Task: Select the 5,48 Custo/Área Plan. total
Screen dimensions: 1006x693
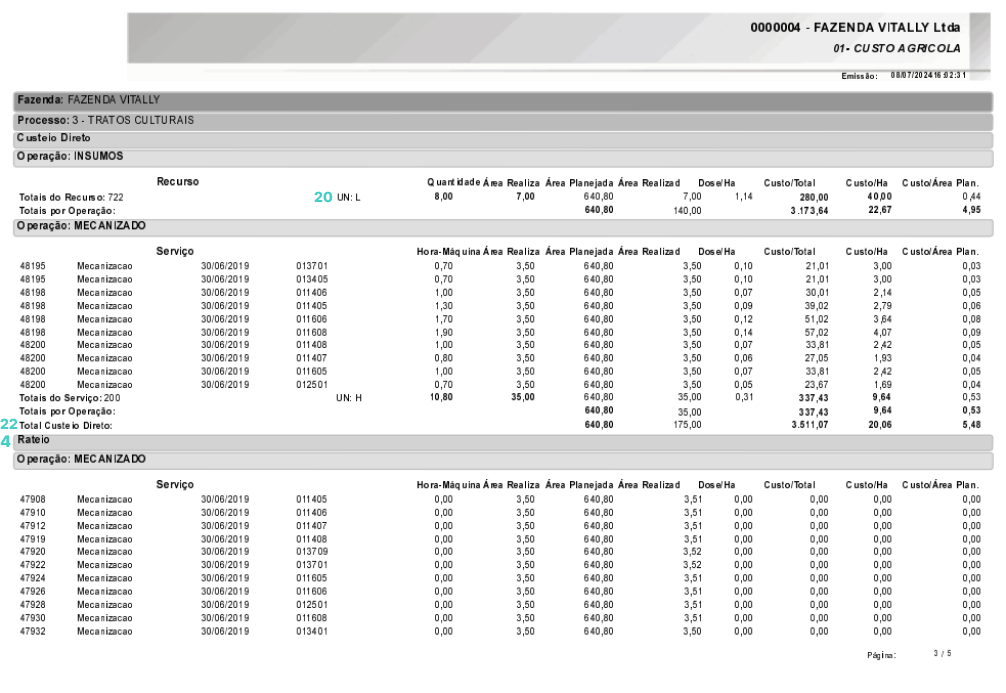Action: [971, 425]
